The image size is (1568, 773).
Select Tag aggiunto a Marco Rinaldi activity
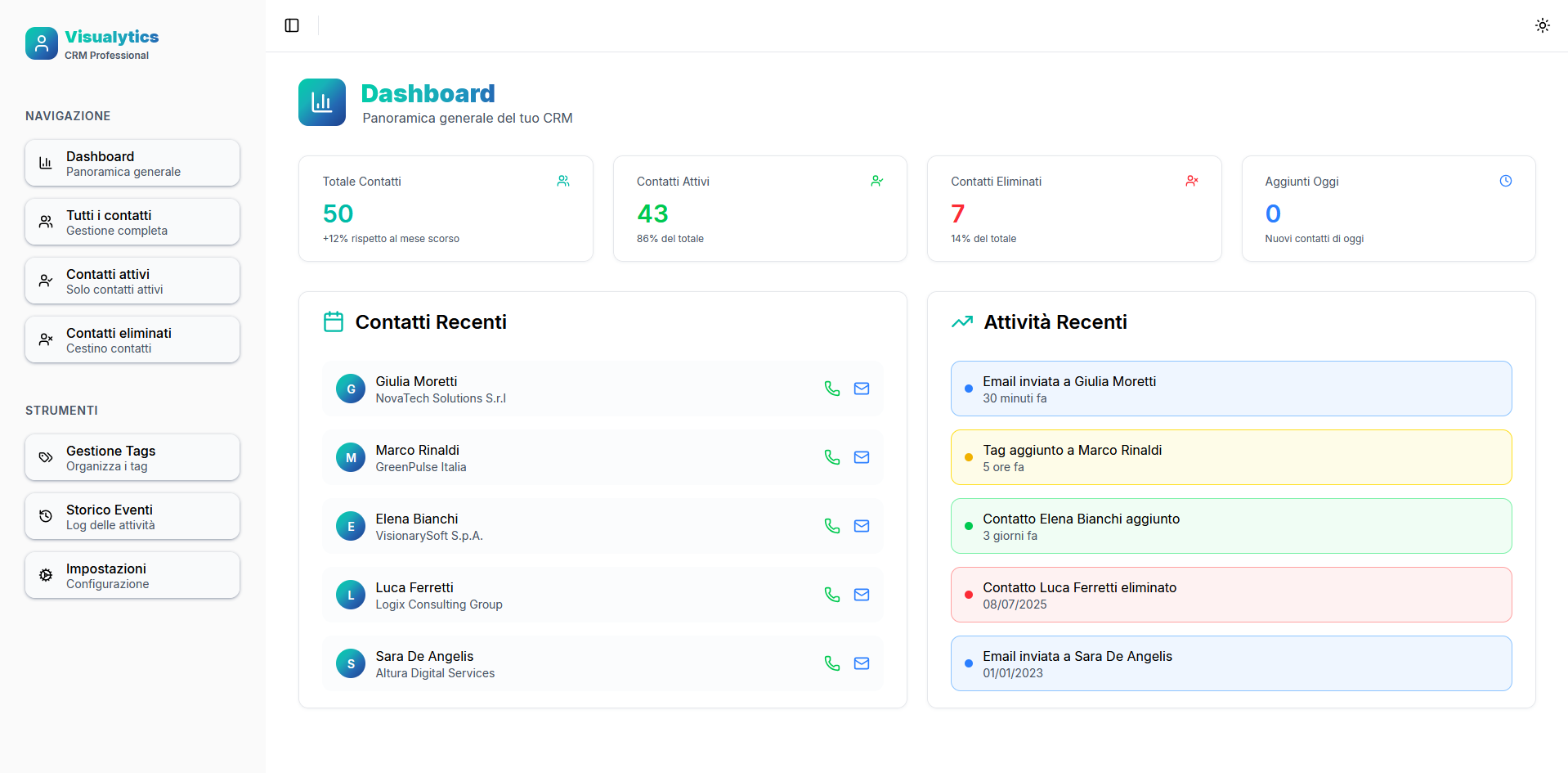pos(1230,457)
